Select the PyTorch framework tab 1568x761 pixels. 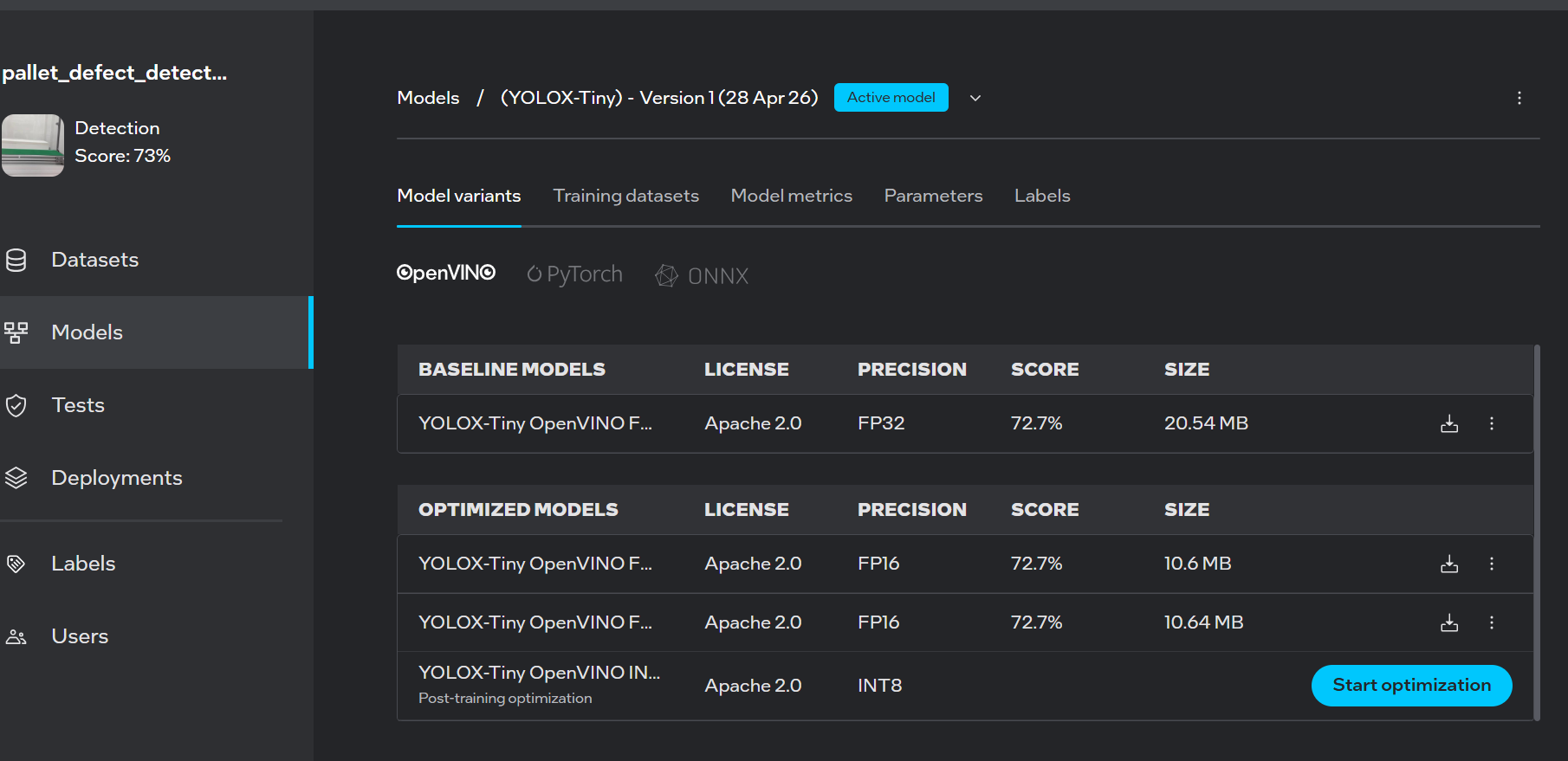(575, 274)
